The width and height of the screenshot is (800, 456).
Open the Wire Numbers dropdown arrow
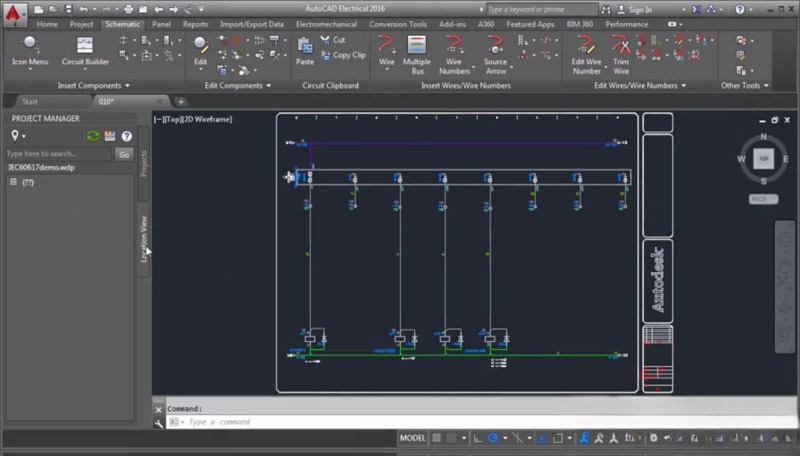pyautogui.click(x=473, y=67)
